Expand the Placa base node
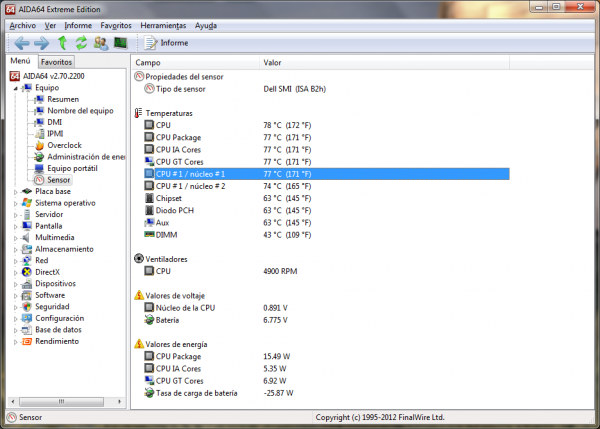 [x=15, y=192]
